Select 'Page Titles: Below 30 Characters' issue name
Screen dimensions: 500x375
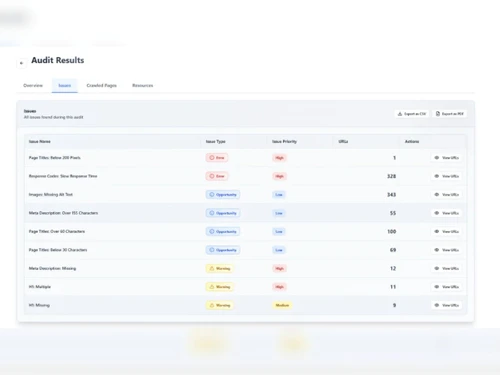pyautogui.click(x=58, y=250)
